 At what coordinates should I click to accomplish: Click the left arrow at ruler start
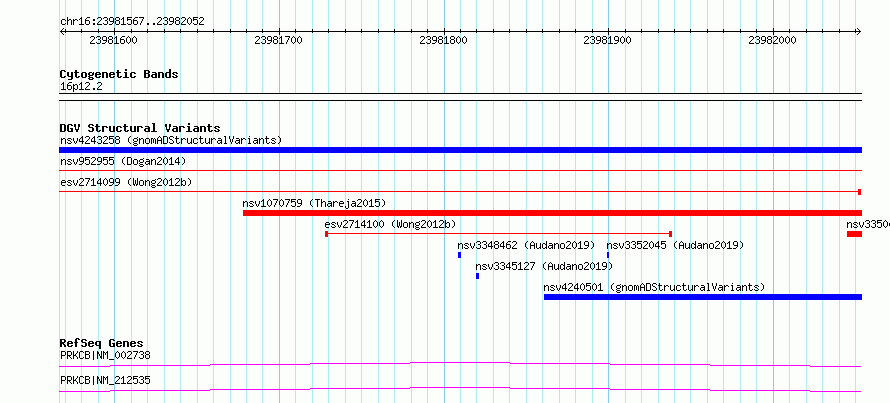(62, 32)
